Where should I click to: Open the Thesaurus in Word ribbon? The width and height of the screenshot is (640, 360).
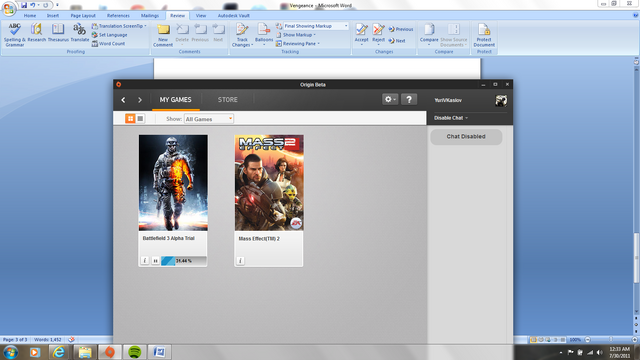pos(58,33)
